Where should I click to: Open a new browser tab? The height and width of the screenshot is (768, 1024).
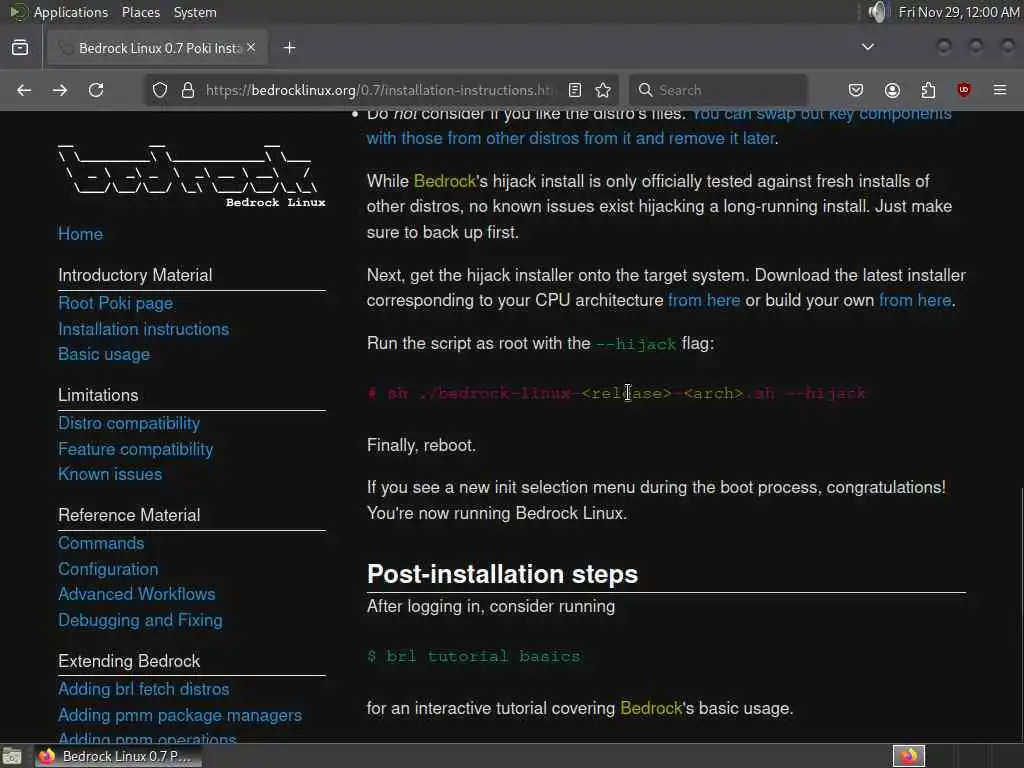[290, 48]
